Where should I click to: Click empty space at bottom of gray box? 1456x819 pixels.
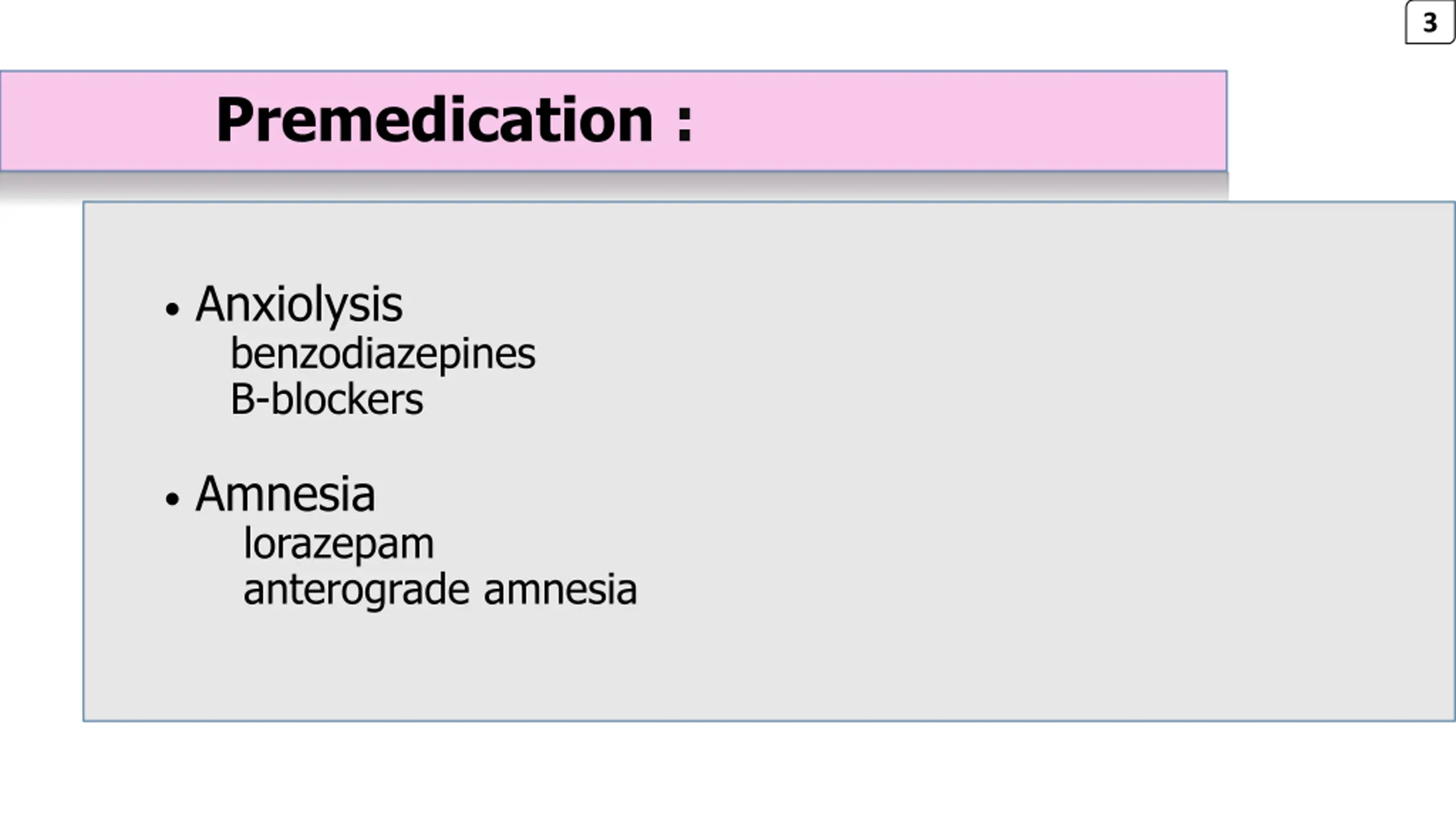click(x=768, y=671)
